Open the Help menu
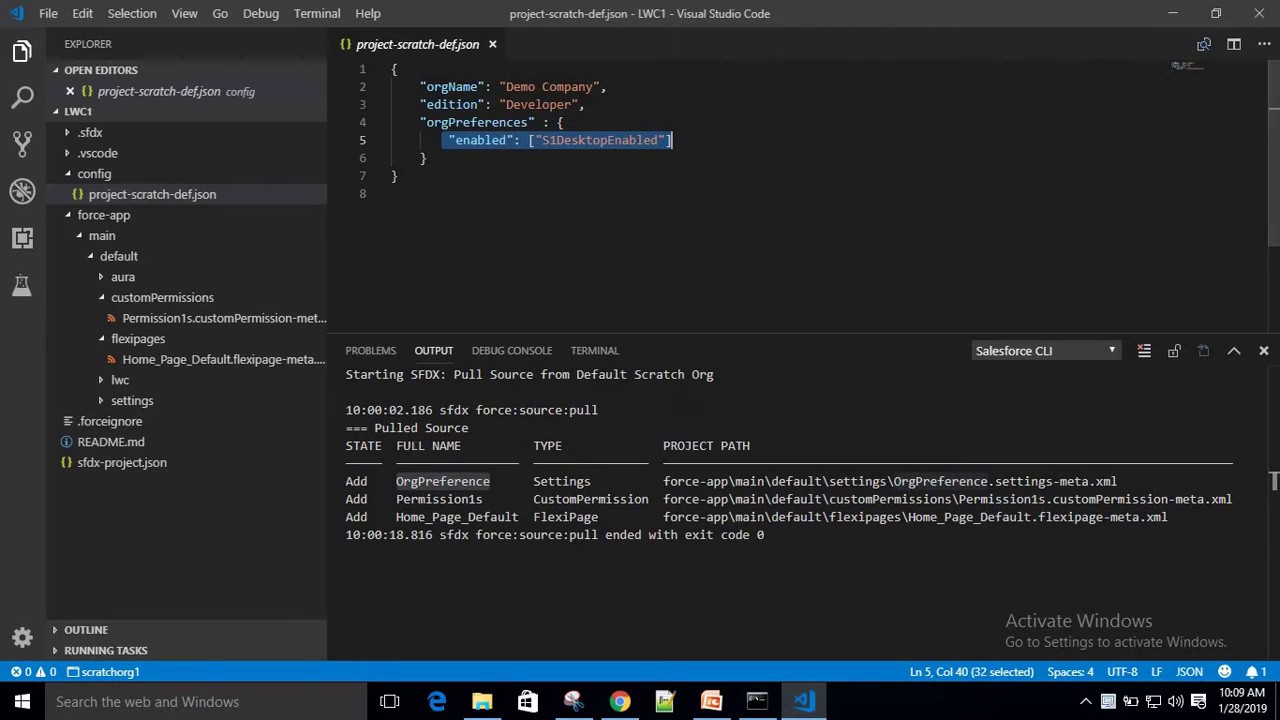 point(368,13)
